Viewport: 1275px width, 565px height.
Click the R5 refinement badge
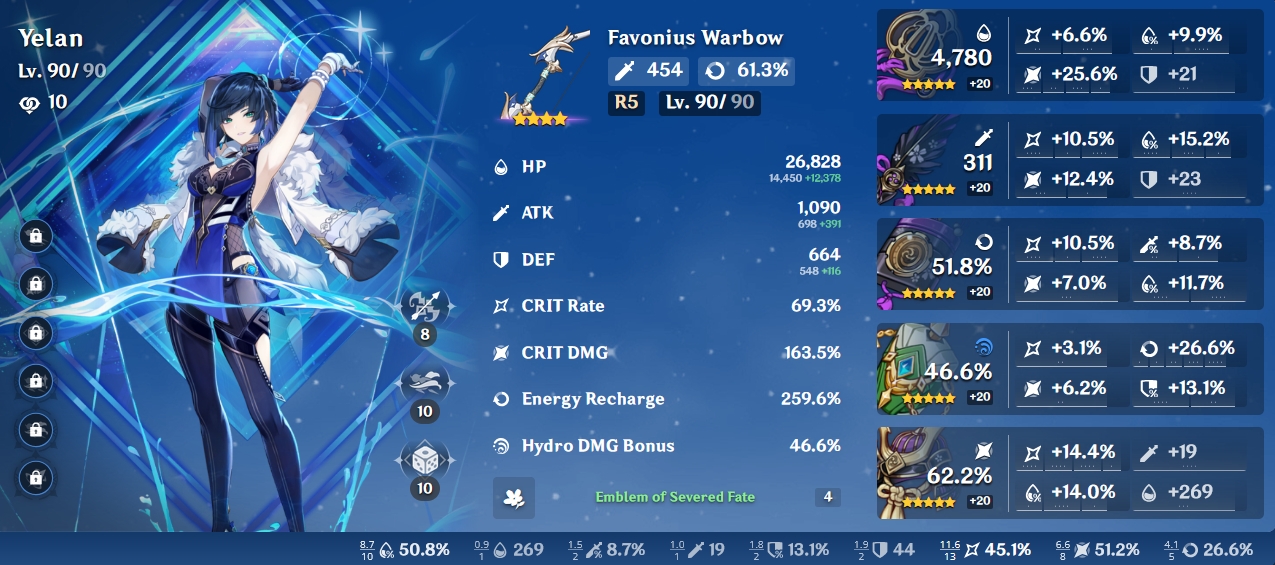pyautogui.click(x=626, y=102)
